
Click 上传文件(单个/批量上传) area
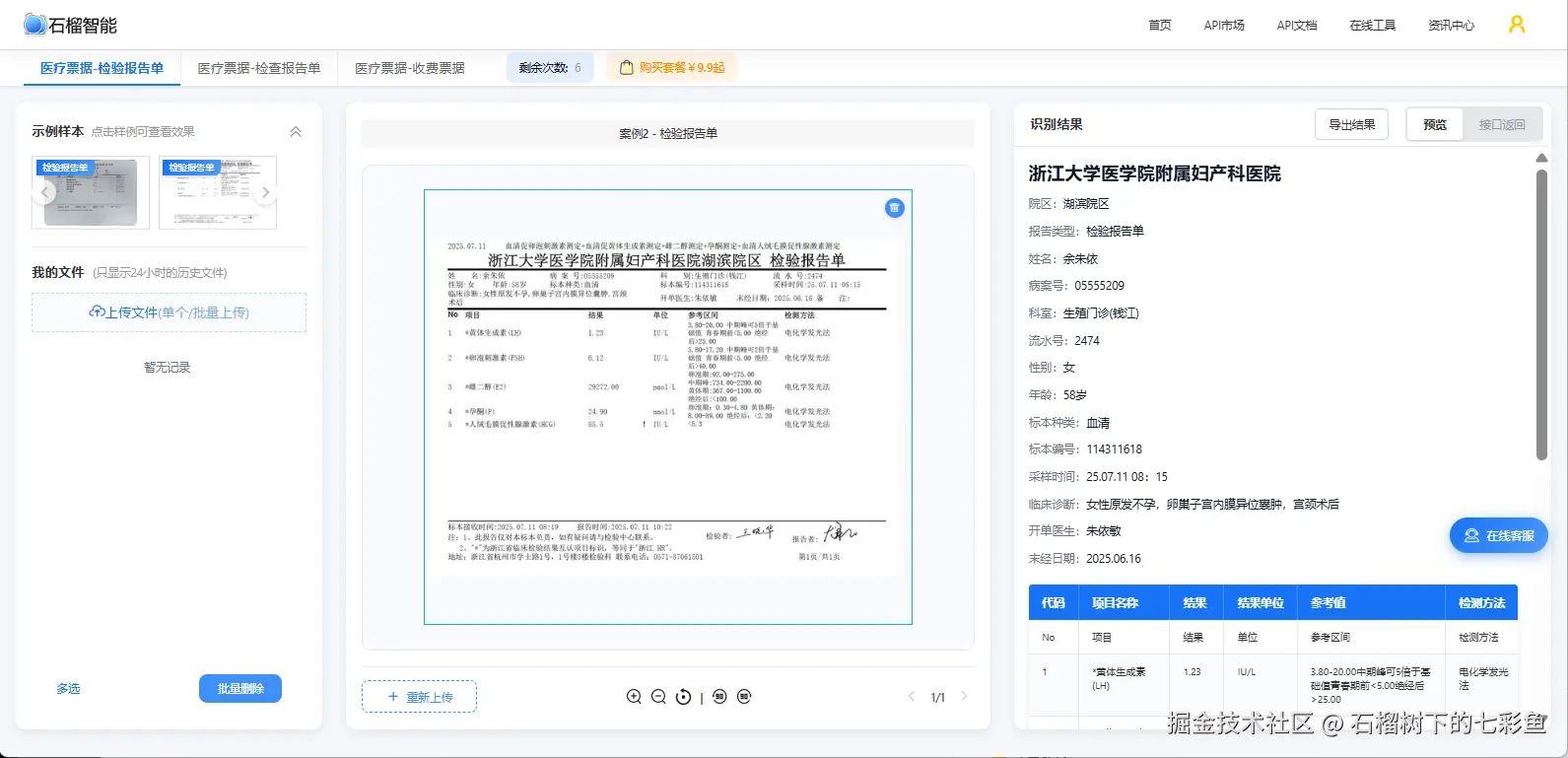tap(169, 312)
